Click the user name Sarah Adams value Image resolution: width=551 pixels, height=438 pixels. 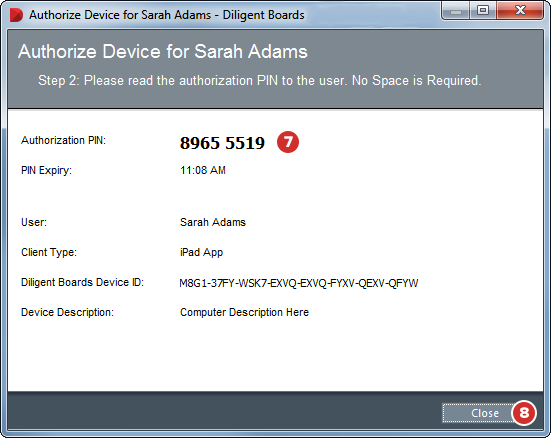tap(213, 222)
